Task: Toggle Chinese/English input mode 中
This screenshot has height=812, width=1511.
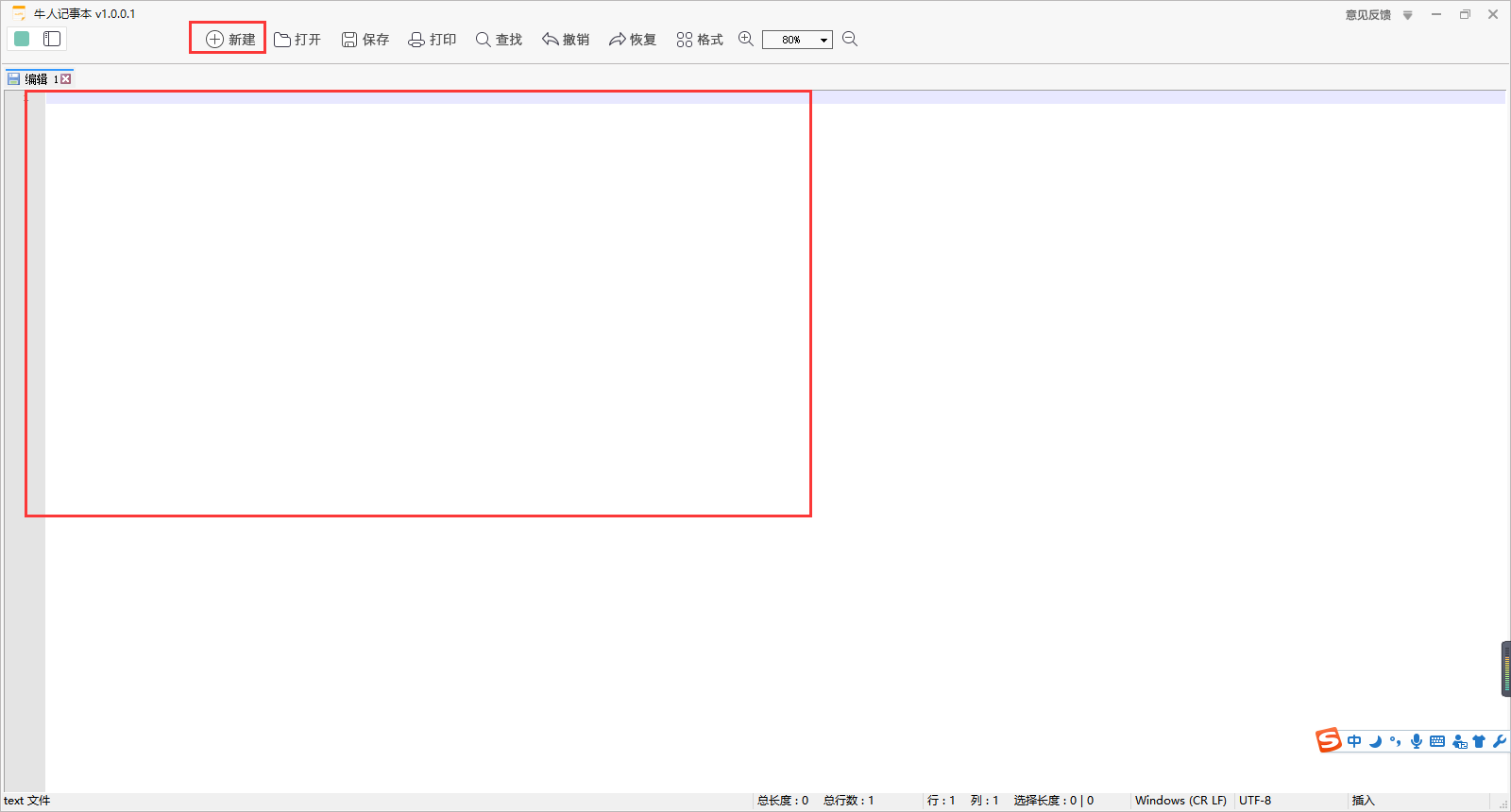Action: point(1354,741)
